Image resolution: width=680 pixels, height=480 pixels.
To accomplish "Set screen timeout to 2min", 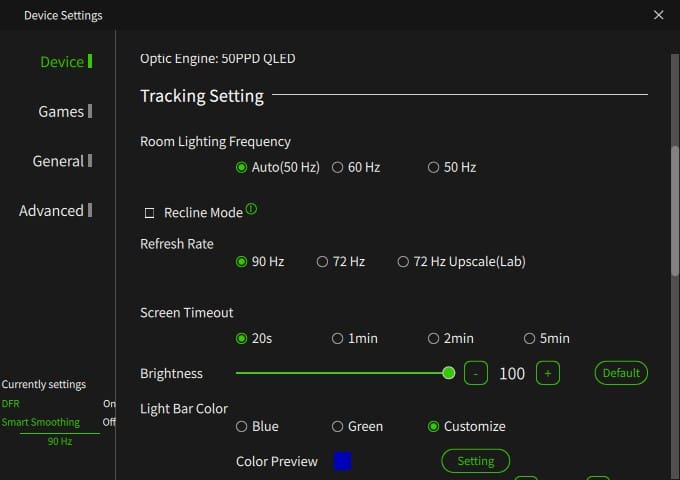I will [434, 338].
